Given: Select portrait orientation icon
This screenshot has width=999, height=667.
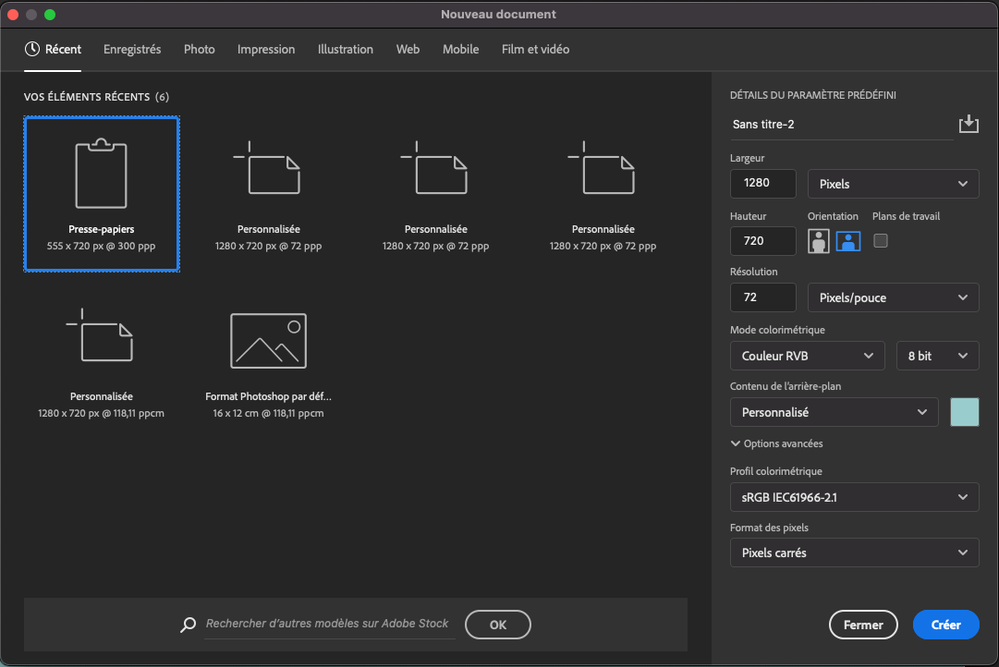Looking at the screenshot, I should [818, 241].
